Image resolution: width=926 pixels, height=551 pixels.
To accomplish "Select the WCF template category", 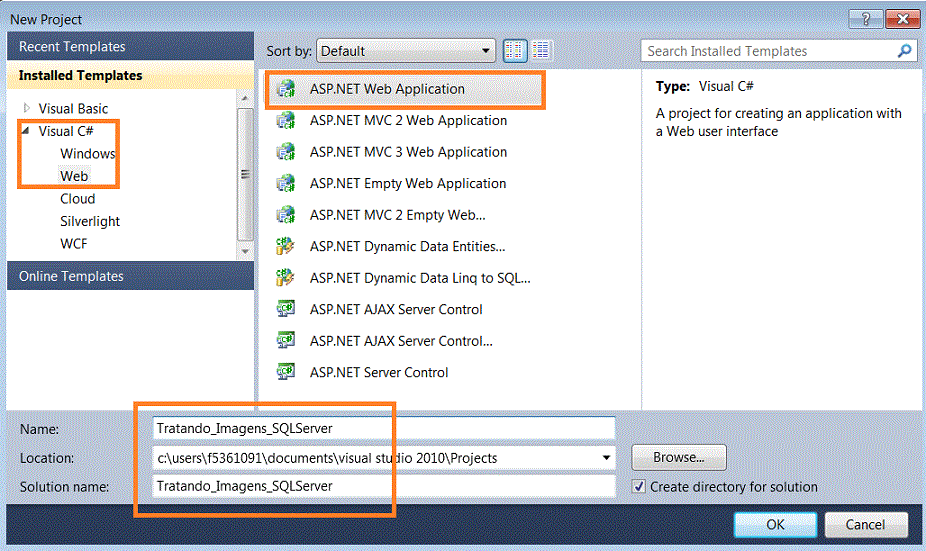I will (74, 243).
